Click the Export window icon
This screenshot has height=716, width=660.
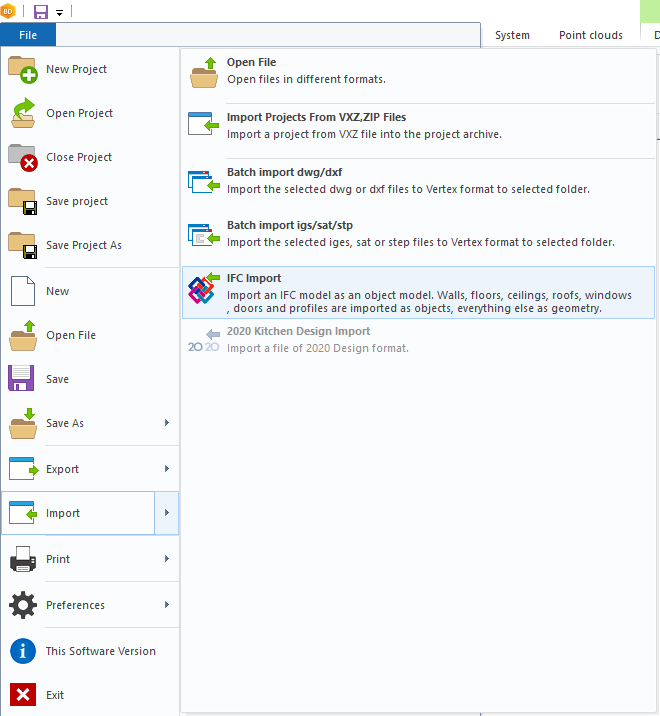[24, 469]
